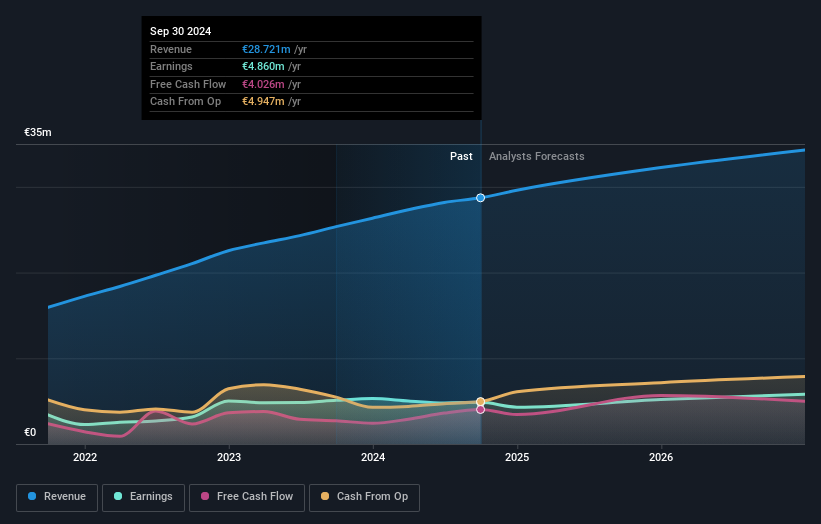This screenshot has height=524, width=821.
Task: Click the orange Cash From Op legend dot
Action: point(325,496)
